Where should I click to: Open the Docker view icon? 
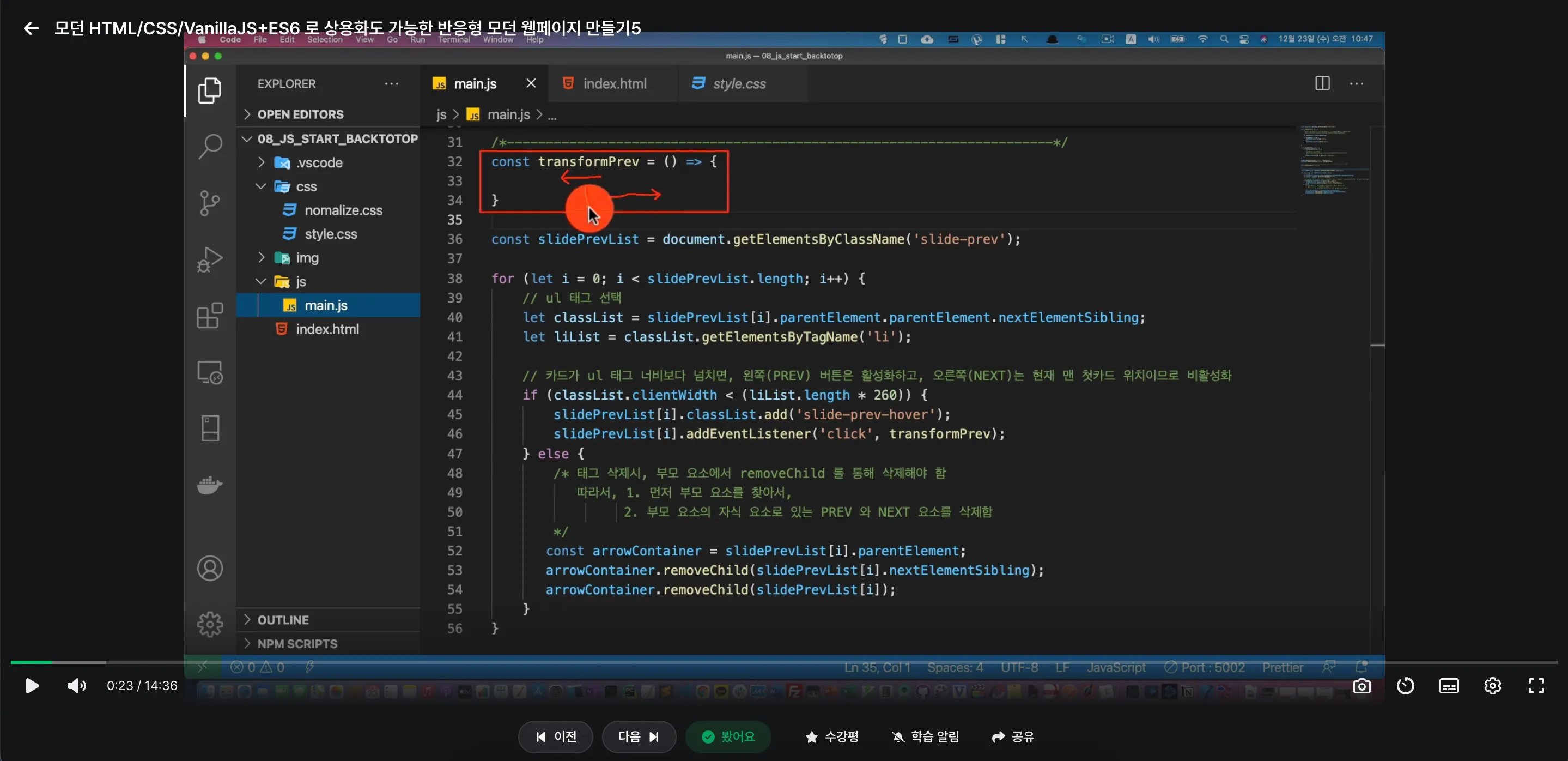pyautogui.click(x=210, y=485)
